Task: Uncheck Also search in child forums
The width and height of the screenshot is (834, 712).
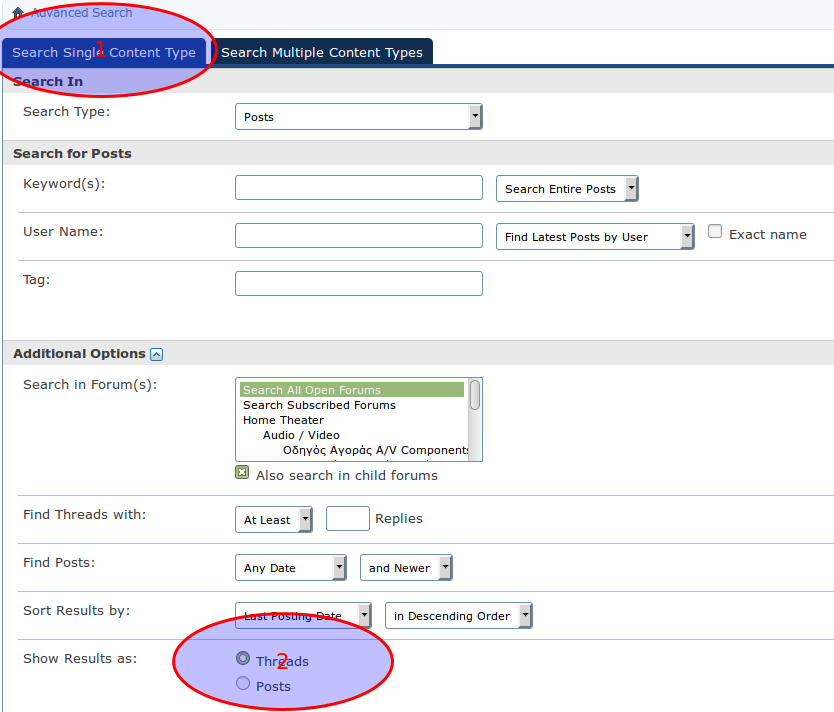Action: click(x=242, y=473)
